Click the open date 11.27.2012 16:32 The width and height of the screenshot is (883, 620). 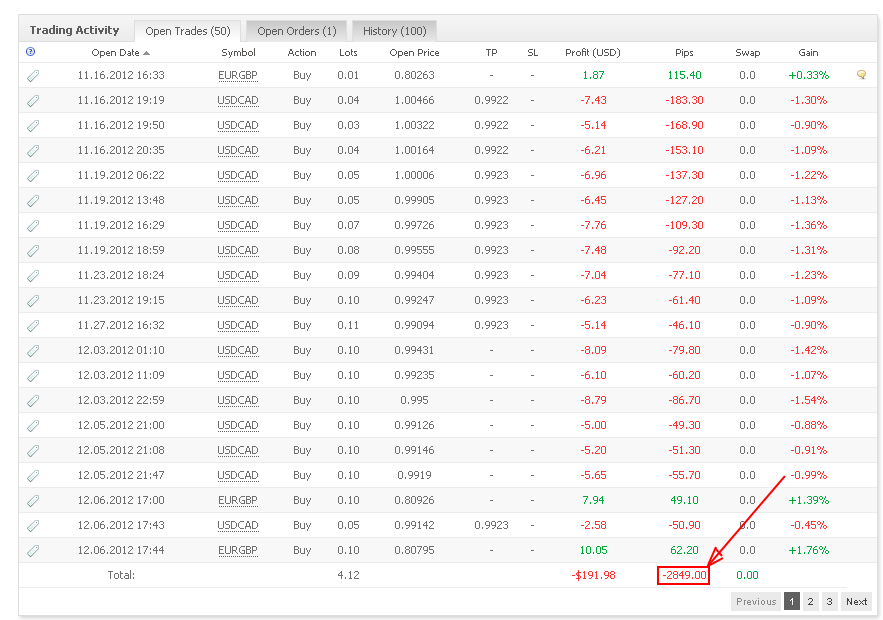coord(121,325)
